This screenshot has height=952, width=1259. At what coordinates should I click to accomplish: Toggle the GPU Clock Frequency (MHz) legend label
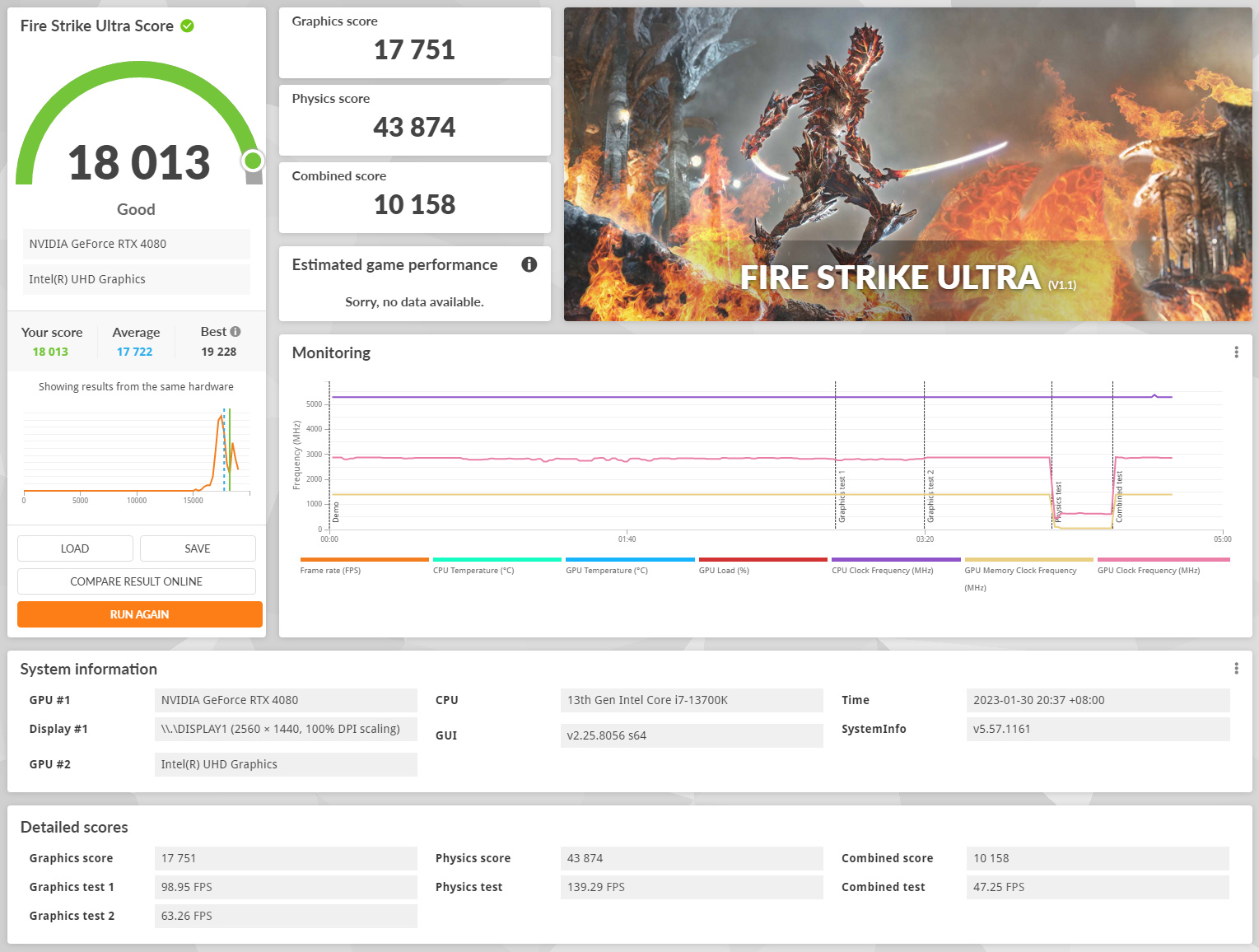click(x=1149, y=571)
